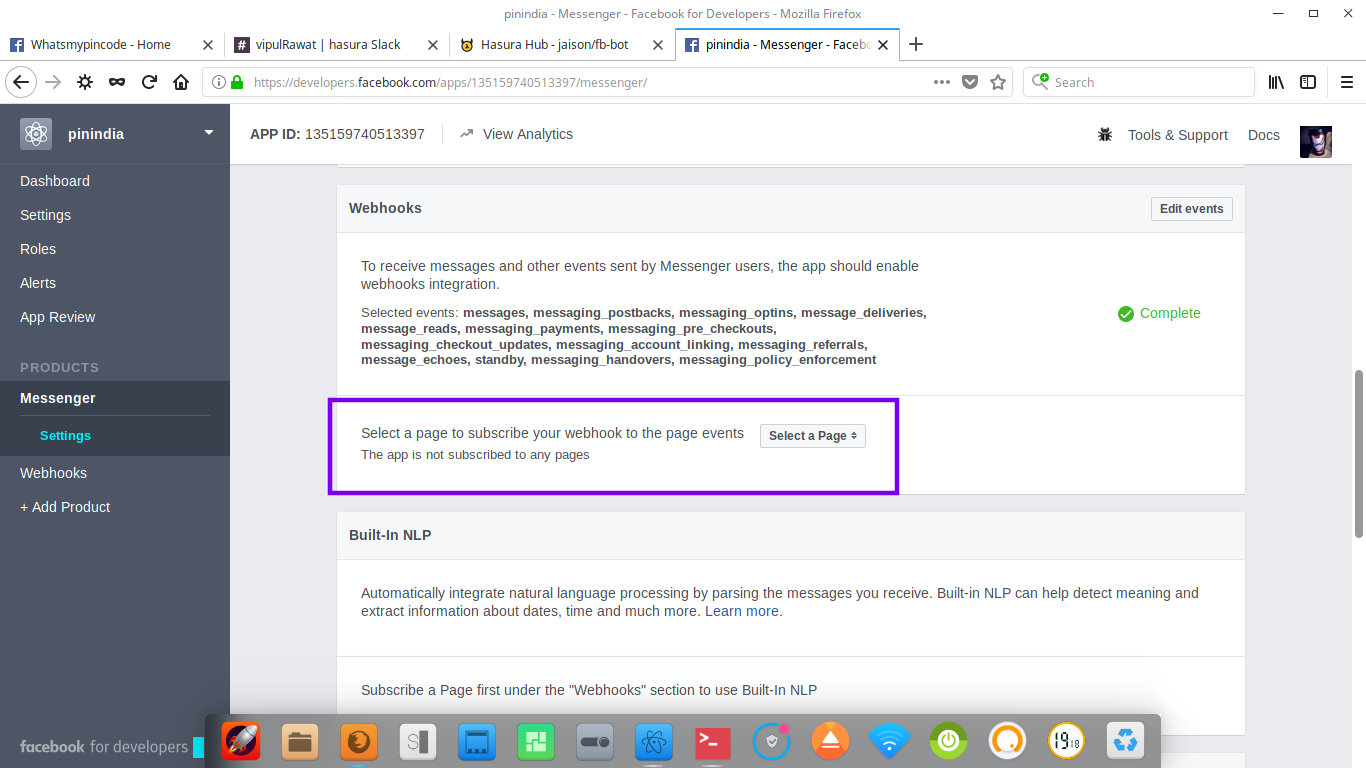Save the page to Pocket
The height and width of the screenshot is (768, 1366).
coord(970,82)
